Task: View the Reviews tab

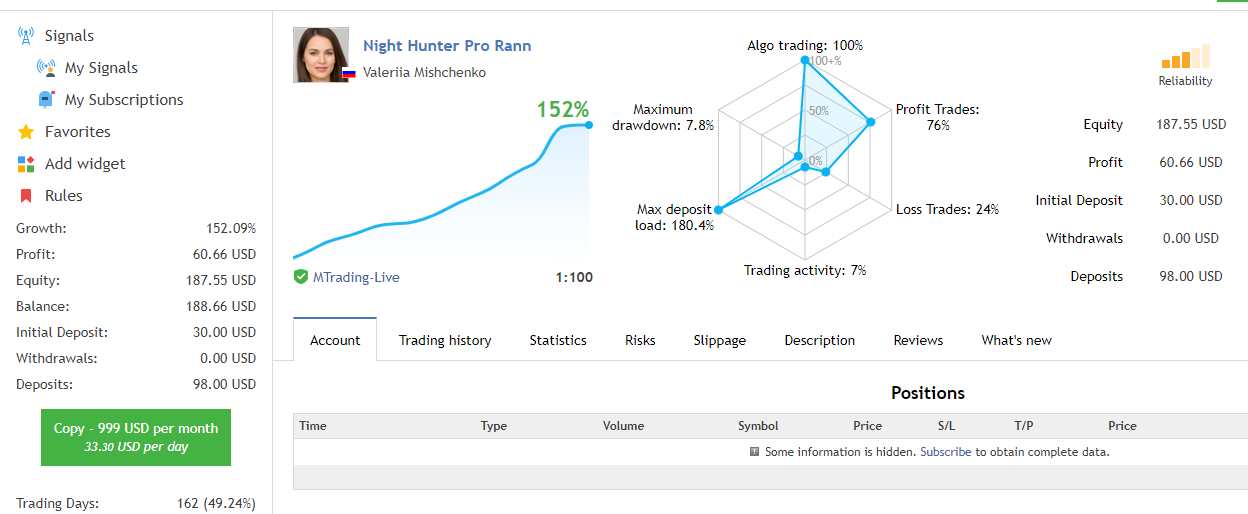Action: click(x=918, y=340)
